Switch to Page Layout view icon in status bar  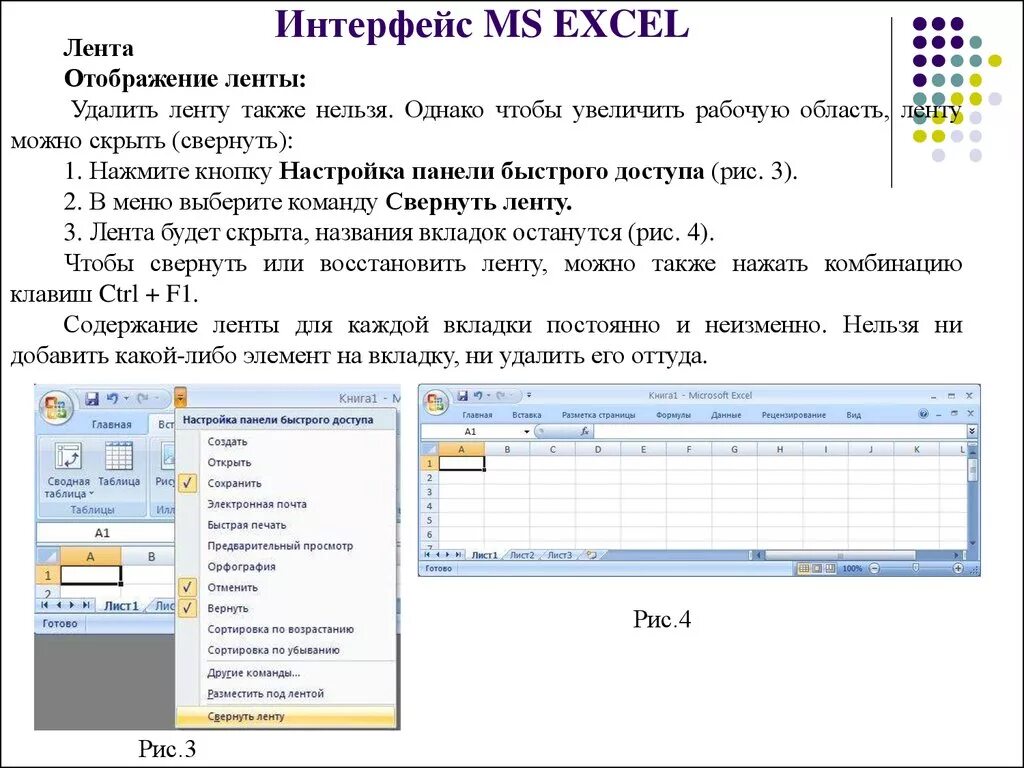pyautogui.click(x=817, y=568)
